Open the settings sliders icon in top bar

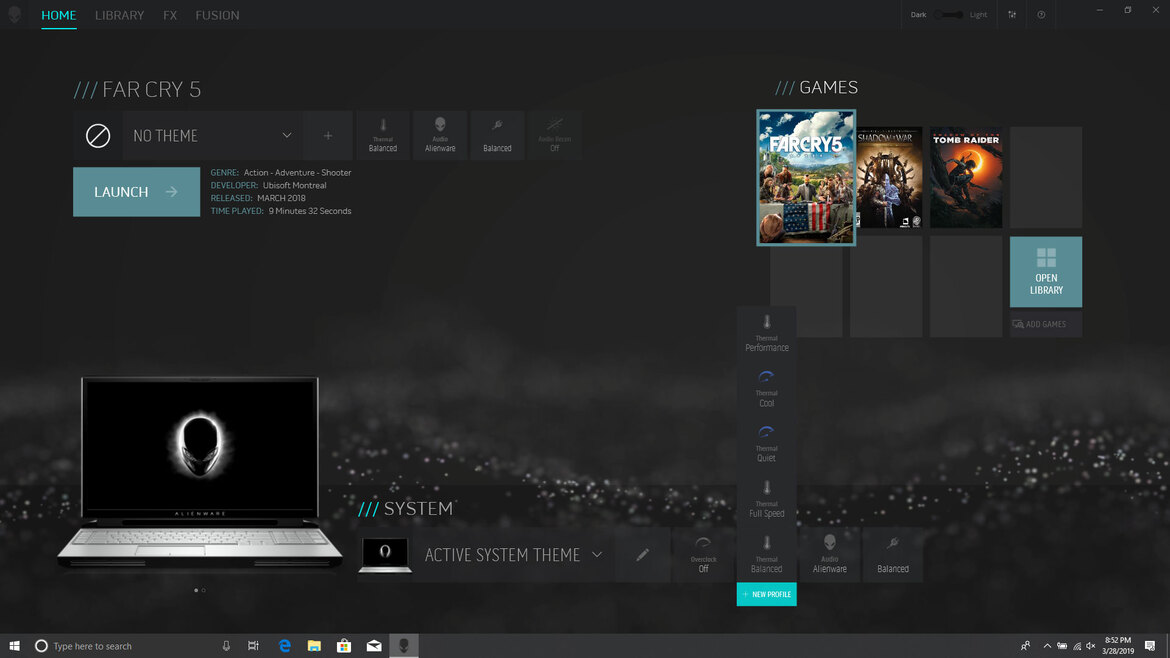click(1012, 15)
